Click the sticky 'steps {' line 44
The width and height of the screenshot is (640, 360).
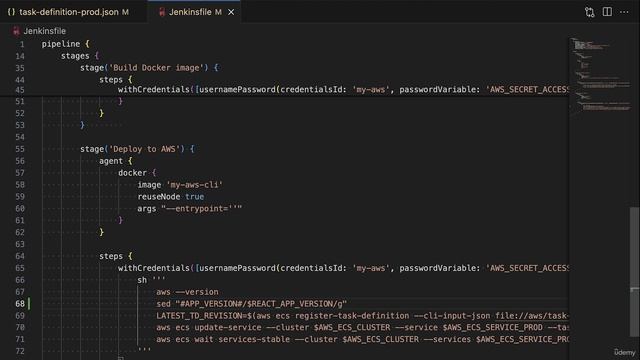tap(116, 80)
